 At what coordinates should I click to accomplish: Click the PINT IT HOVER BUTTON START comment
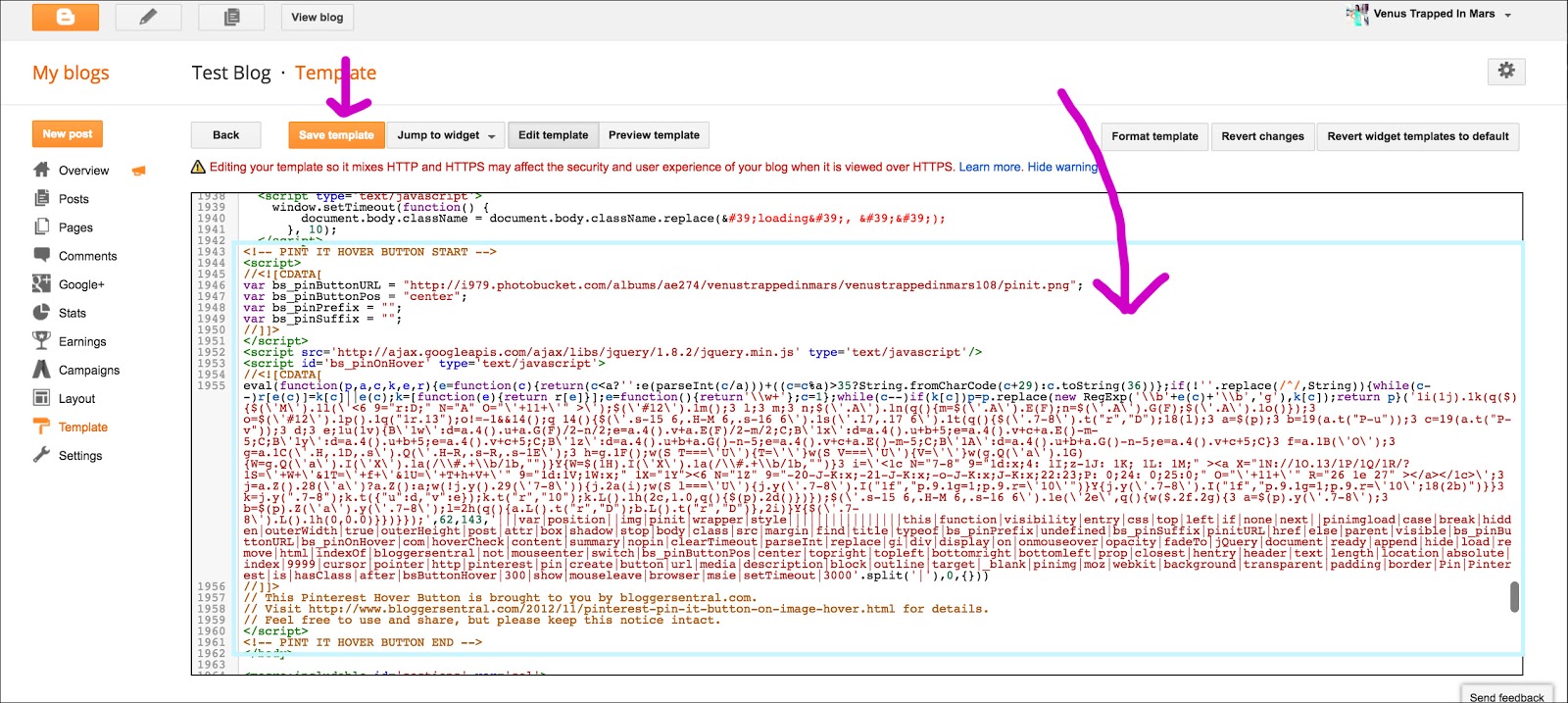pyautogui.click(x=369, y=252)
